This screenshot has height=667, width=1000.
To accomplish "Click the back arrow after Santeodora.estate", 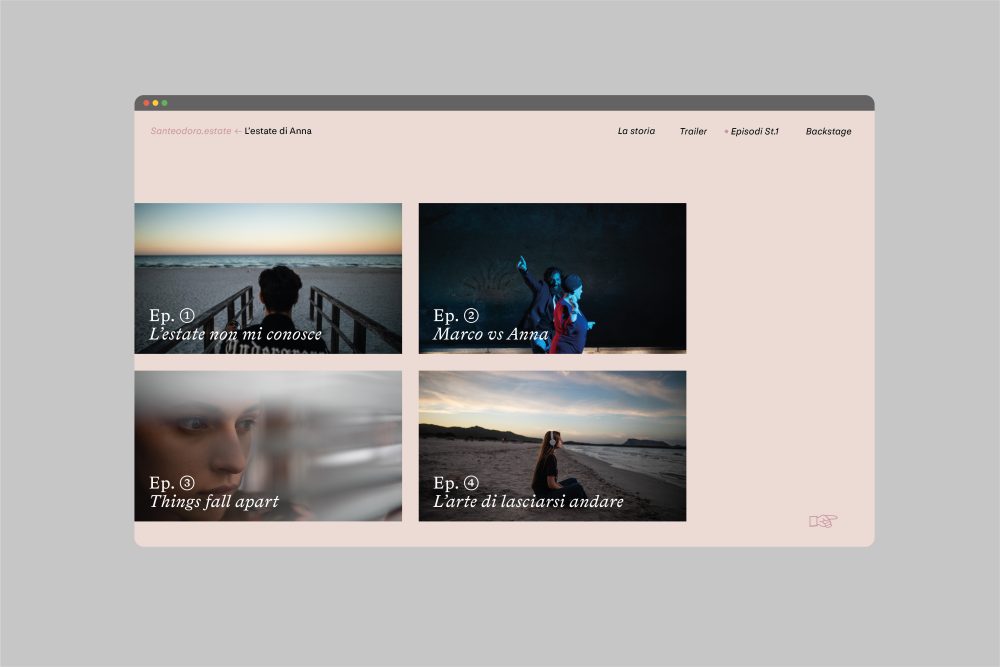I will [x=238, y=131].
